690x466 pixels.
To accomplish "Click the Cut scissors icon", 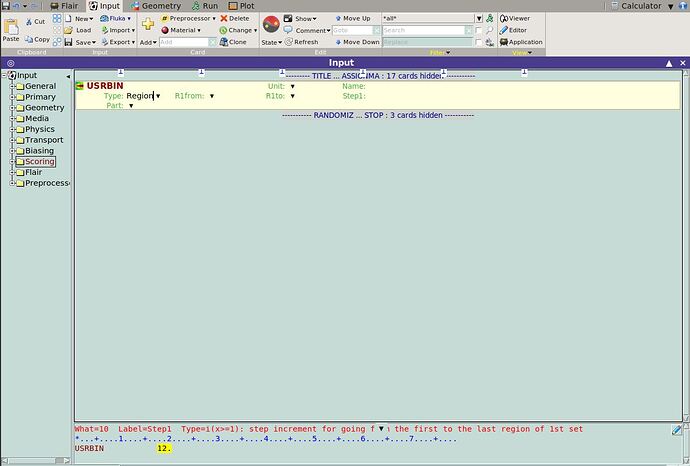I will [x=29, y=22].
